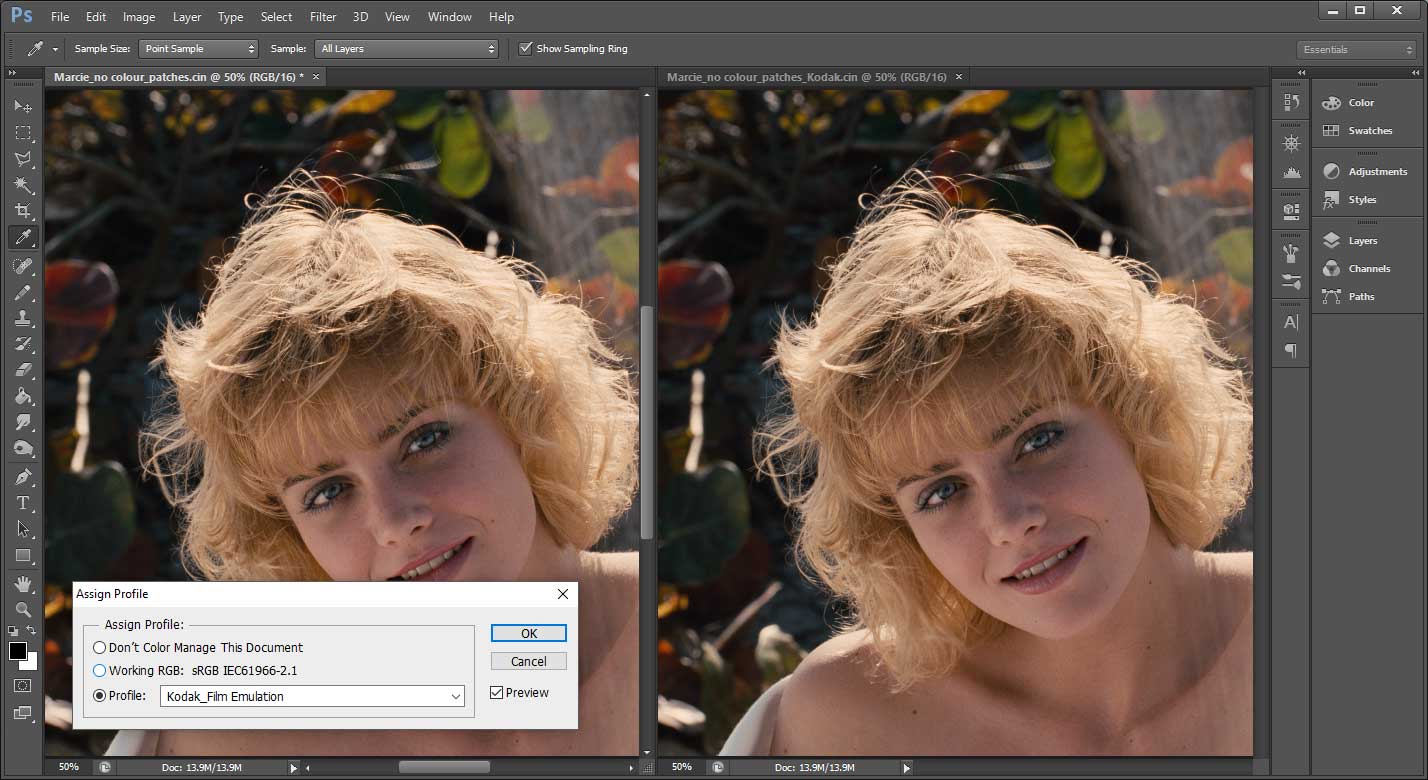
Task: Select the History Brush tool
Action: pyautogui.click(x=23, y=344)
